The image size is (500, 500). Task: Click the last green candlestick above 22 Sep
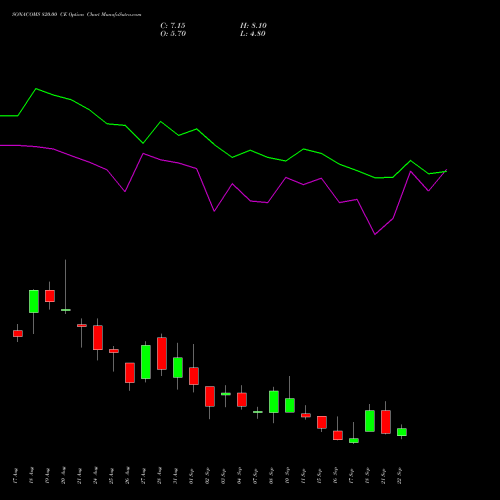402,432
